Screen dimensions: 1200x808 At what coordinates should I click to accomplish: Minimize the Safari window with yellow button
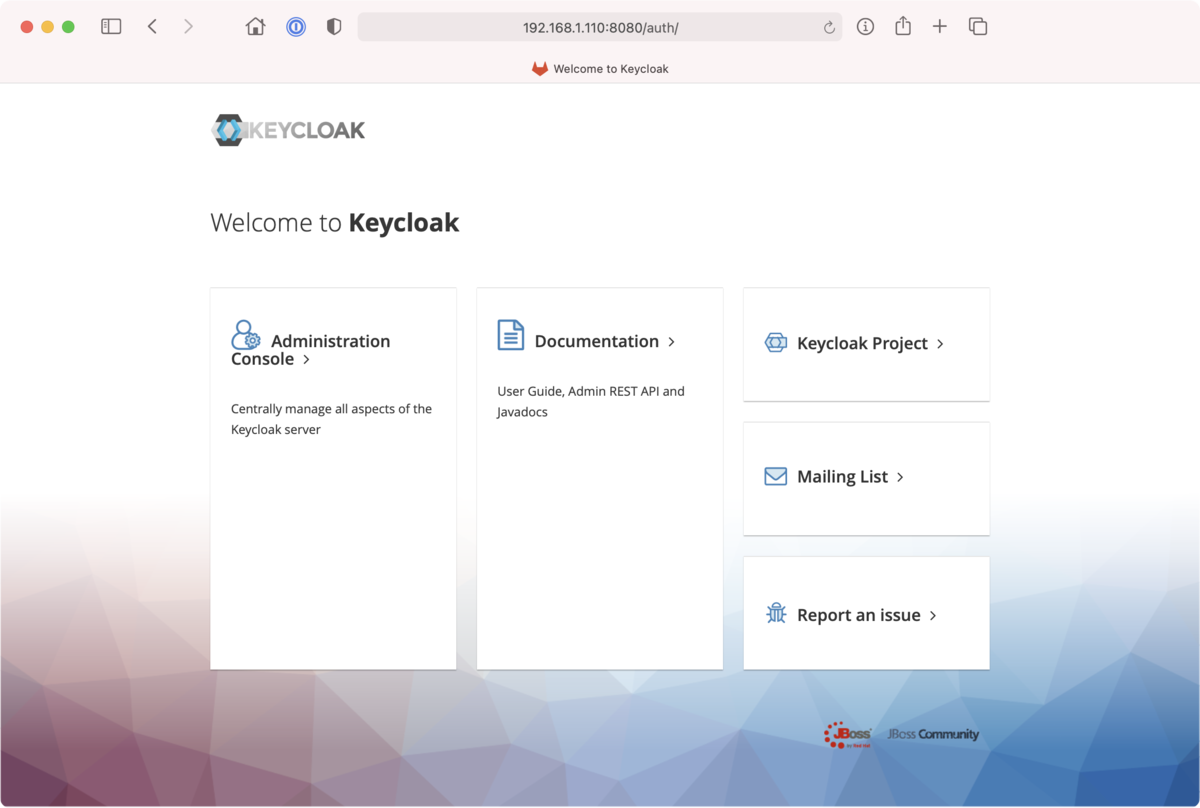(47, 27)
